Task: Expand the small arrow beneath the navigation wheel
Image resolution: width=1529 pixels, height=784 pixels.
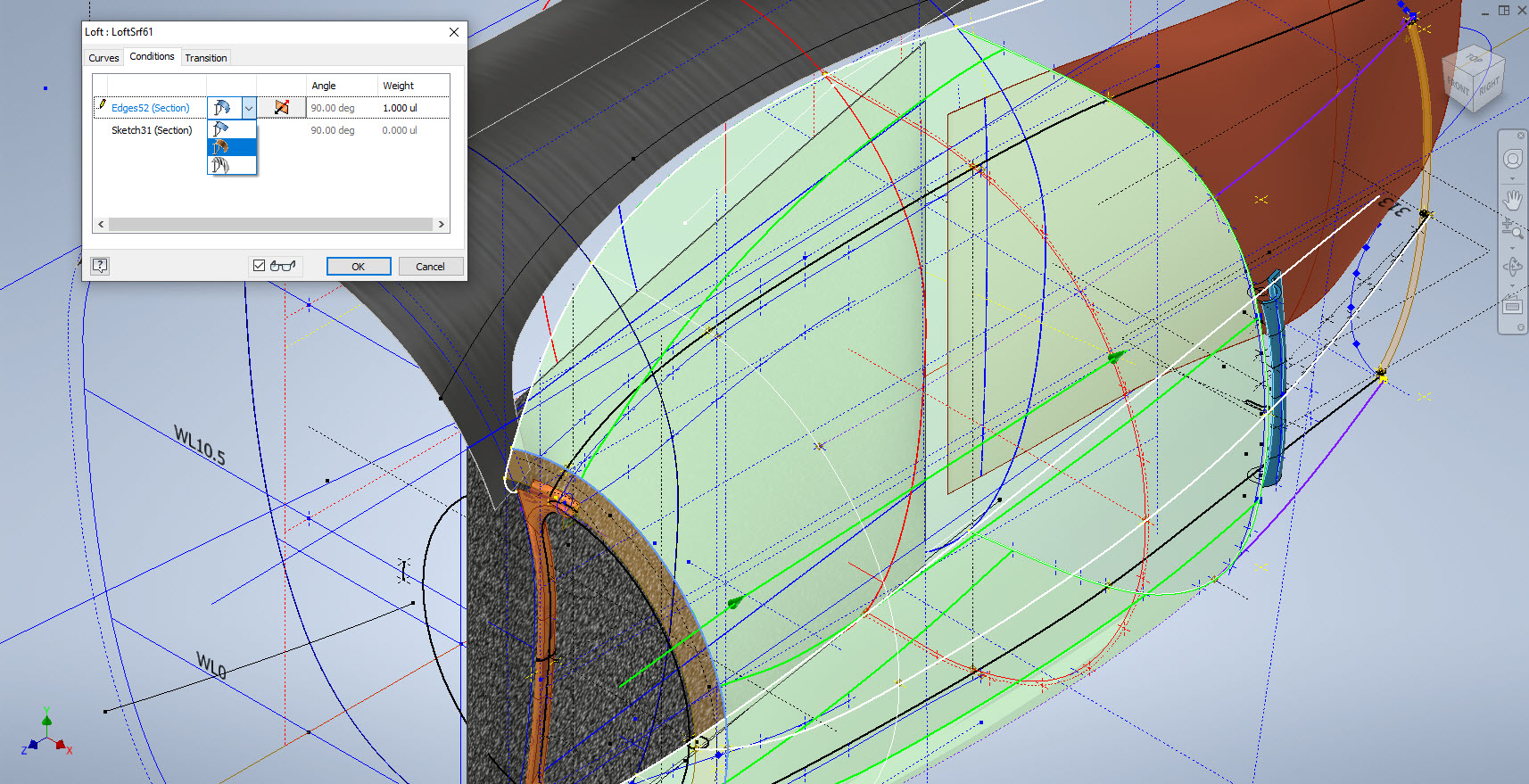Action: (x=1512, y=178)
